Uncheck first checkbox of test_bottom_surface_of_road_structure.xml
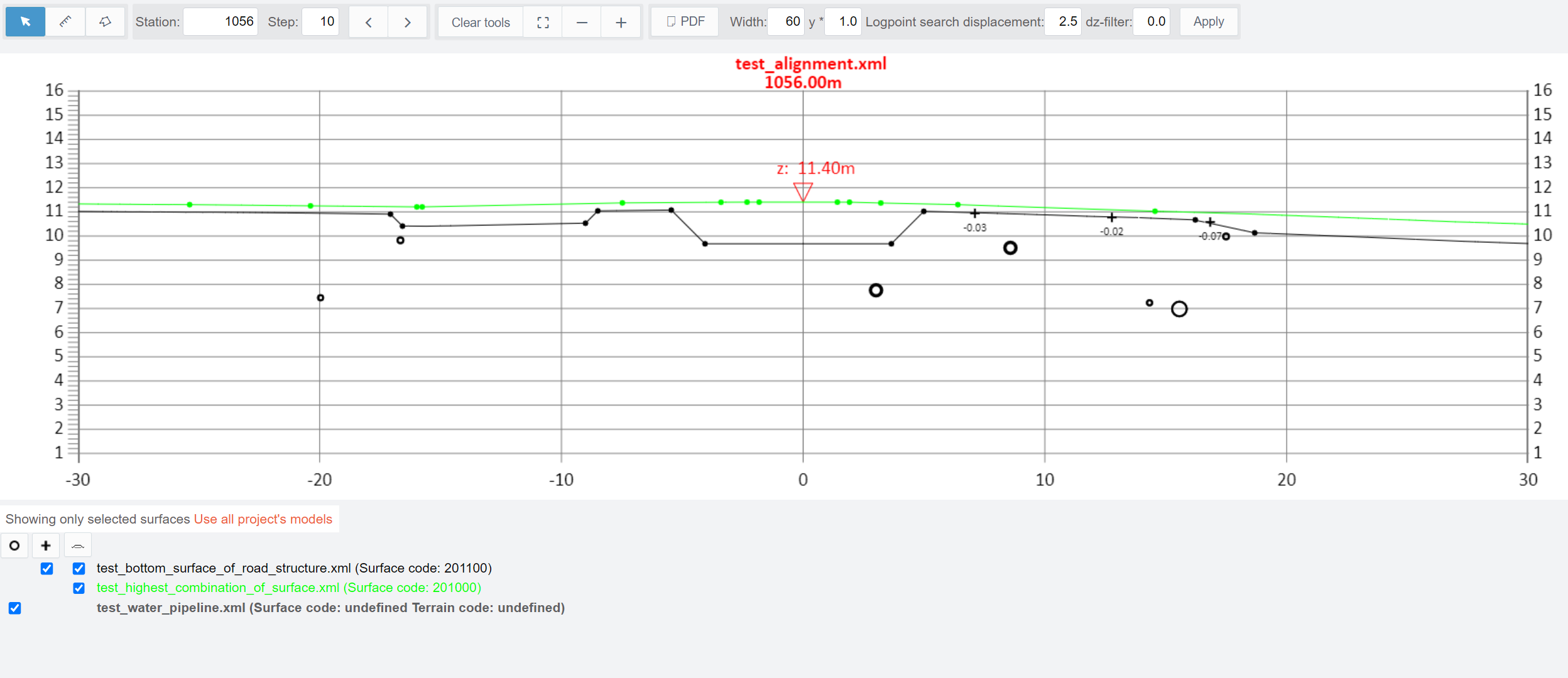The width and height of the screenshot is (1568, 678). tap(47, 569)
